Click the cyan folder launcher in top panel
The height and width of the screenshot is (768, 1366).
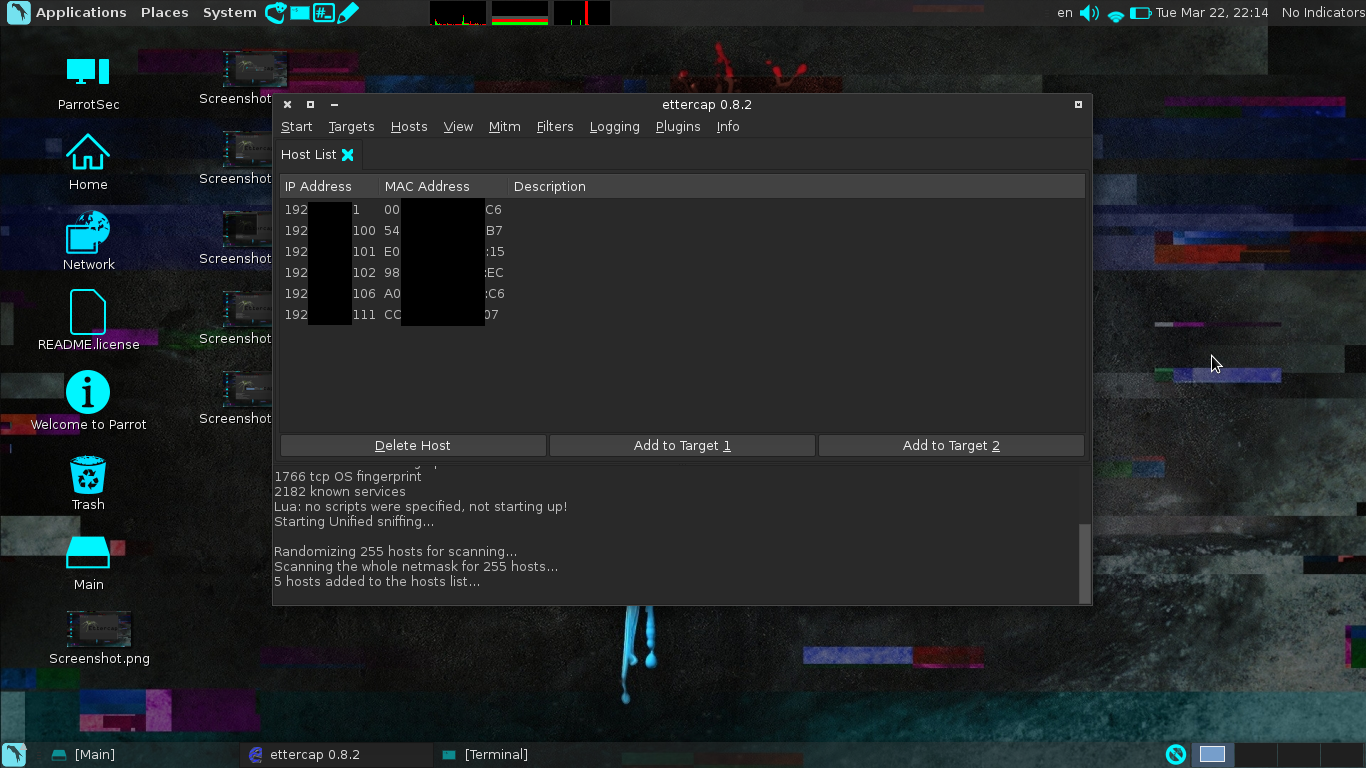299,13
